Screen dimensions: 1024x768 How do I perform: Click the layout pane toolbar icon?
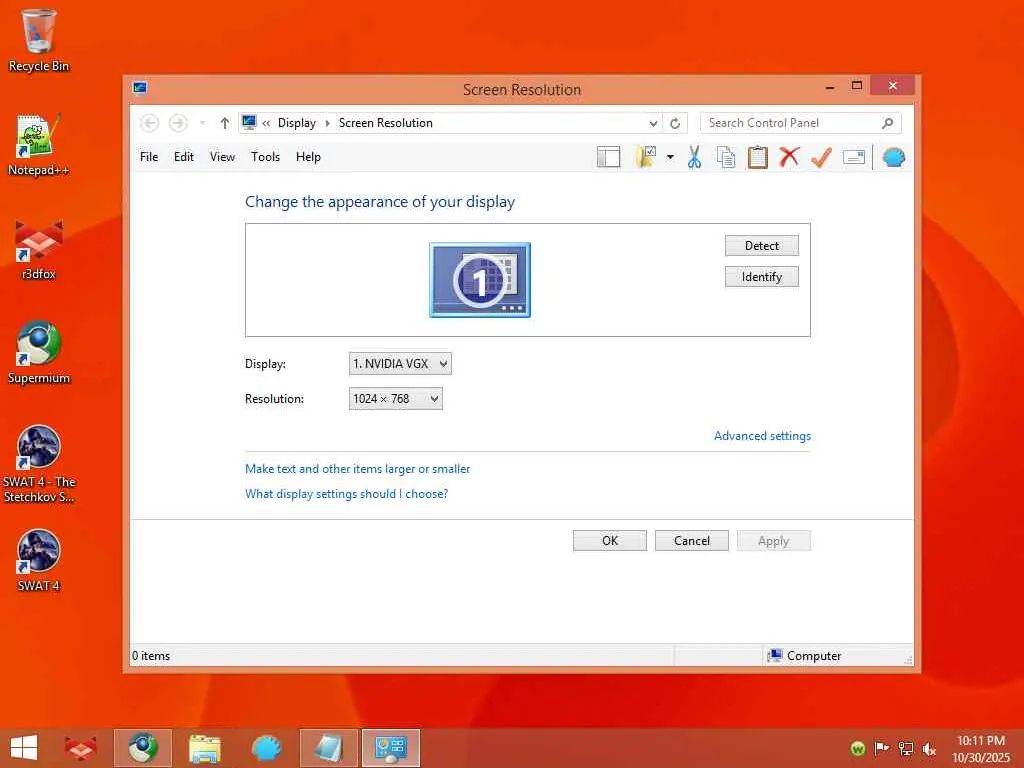[608, 157]
